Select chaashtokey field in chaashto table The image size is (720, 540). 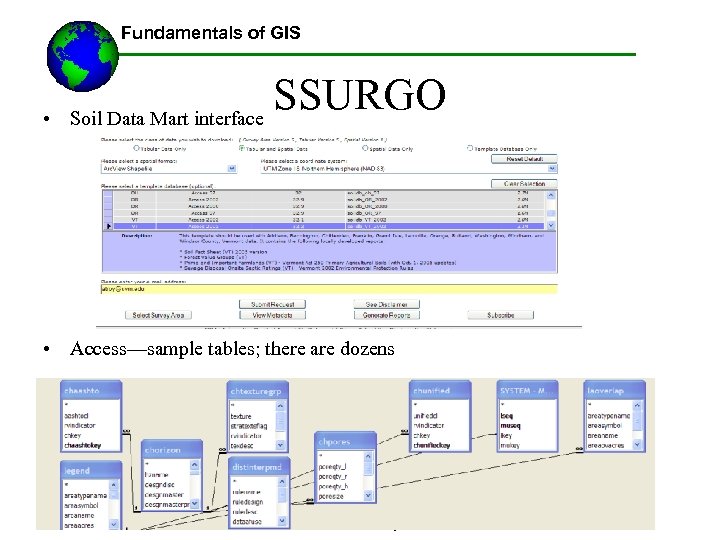pyautogui.click(x=83, y=445)
